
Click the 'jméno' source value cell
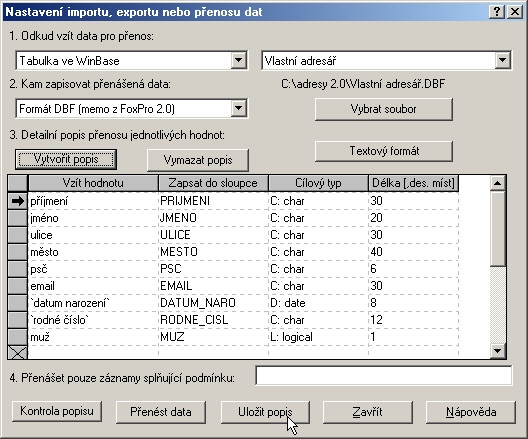(93, 218)
